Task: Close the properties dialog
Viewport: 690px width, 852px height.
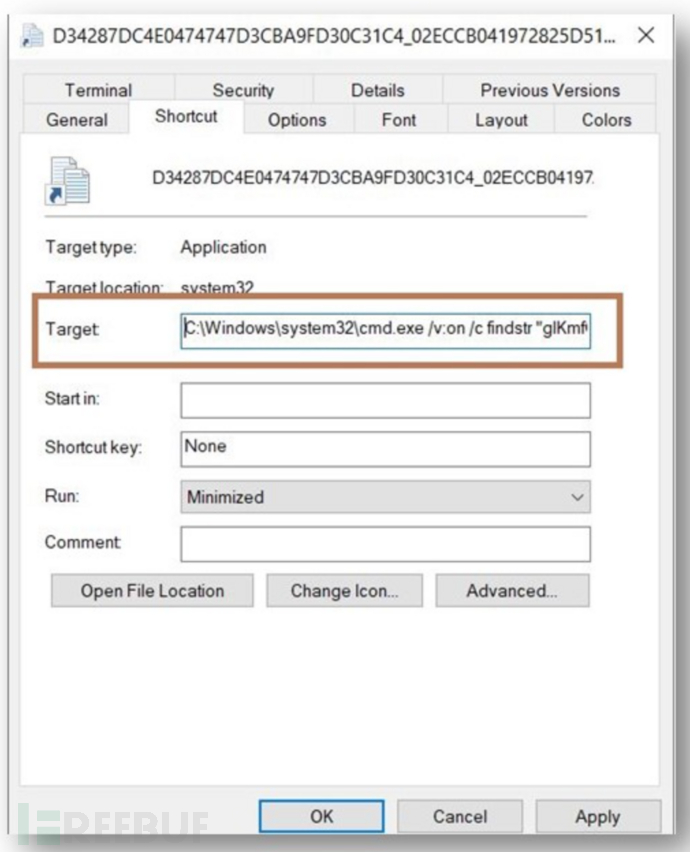Action: tap(646, 36)
